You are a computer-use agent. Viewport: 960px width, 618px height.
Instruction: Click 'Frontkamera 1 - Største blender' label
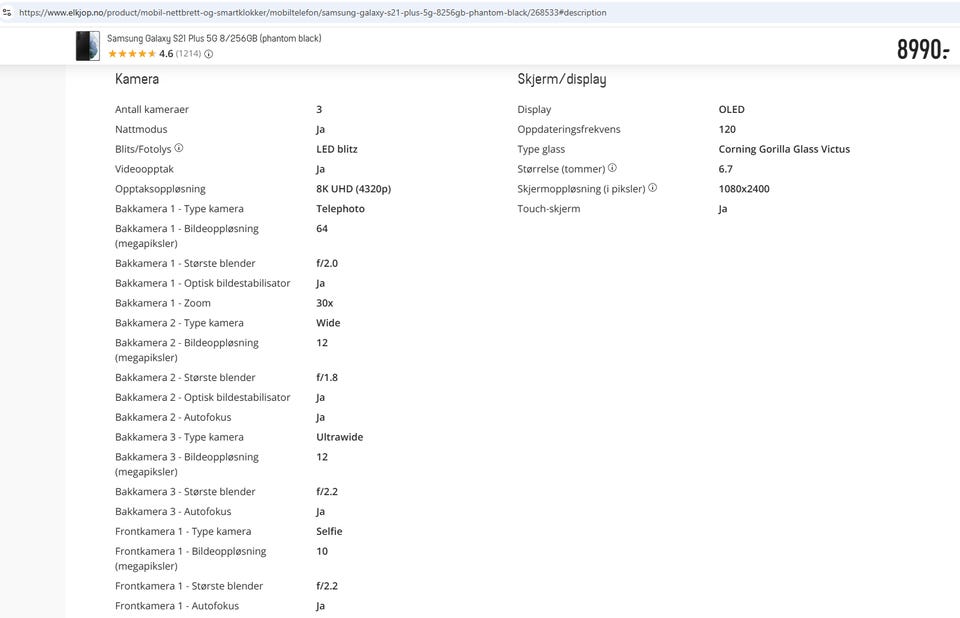[x=189, y=586]
